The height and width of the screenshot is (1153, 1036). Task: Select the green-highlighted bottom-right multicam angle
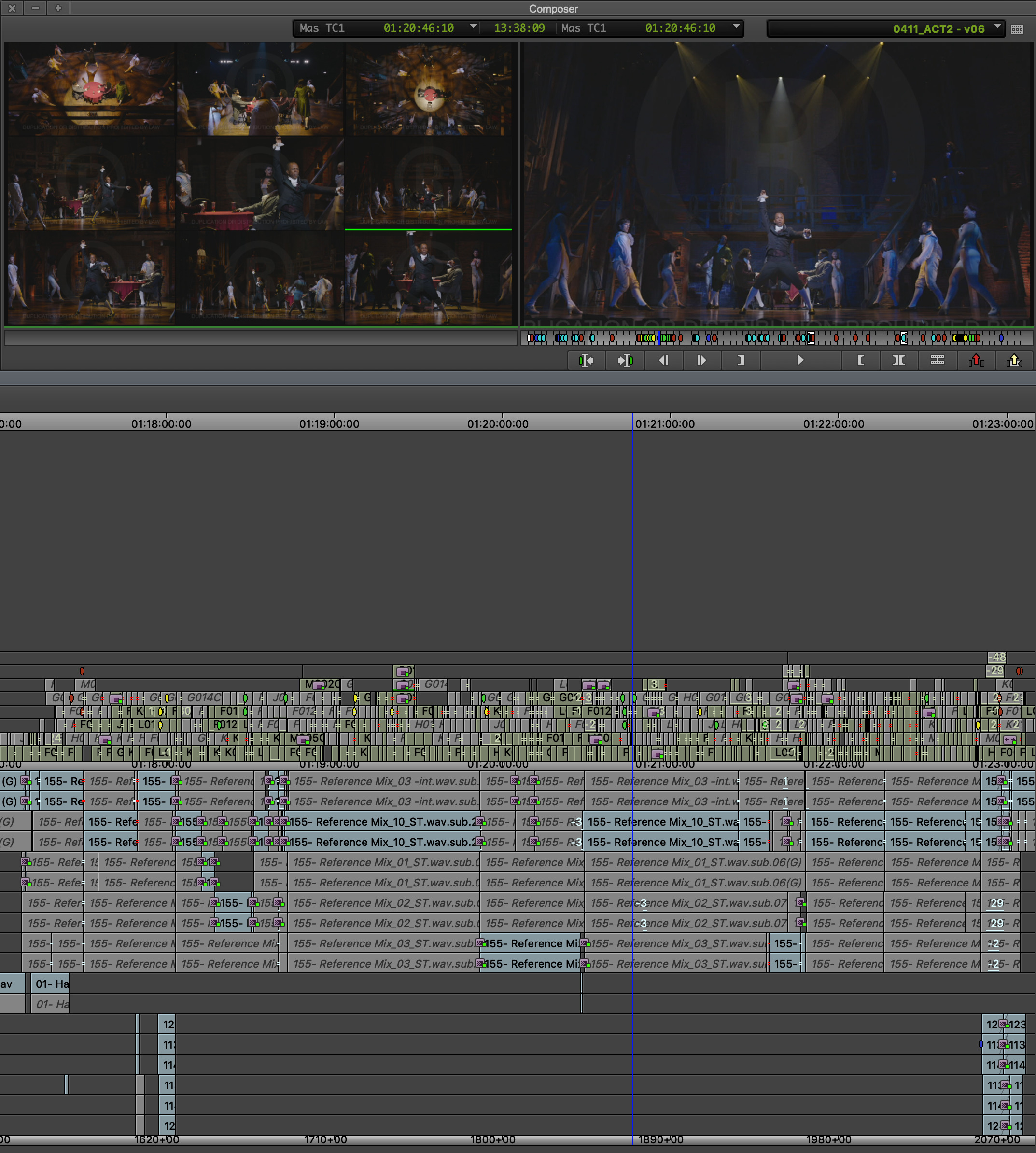coord(429,279)
